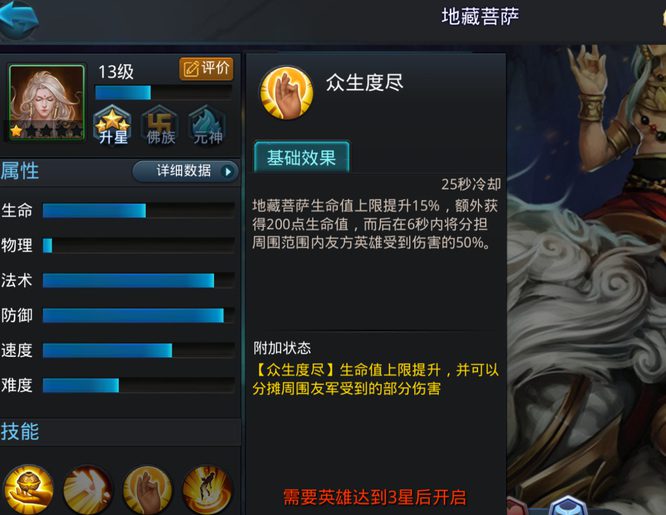666x515 pixels.
Task: Click the 法术 attribute bar
Action: click(138, 280)
